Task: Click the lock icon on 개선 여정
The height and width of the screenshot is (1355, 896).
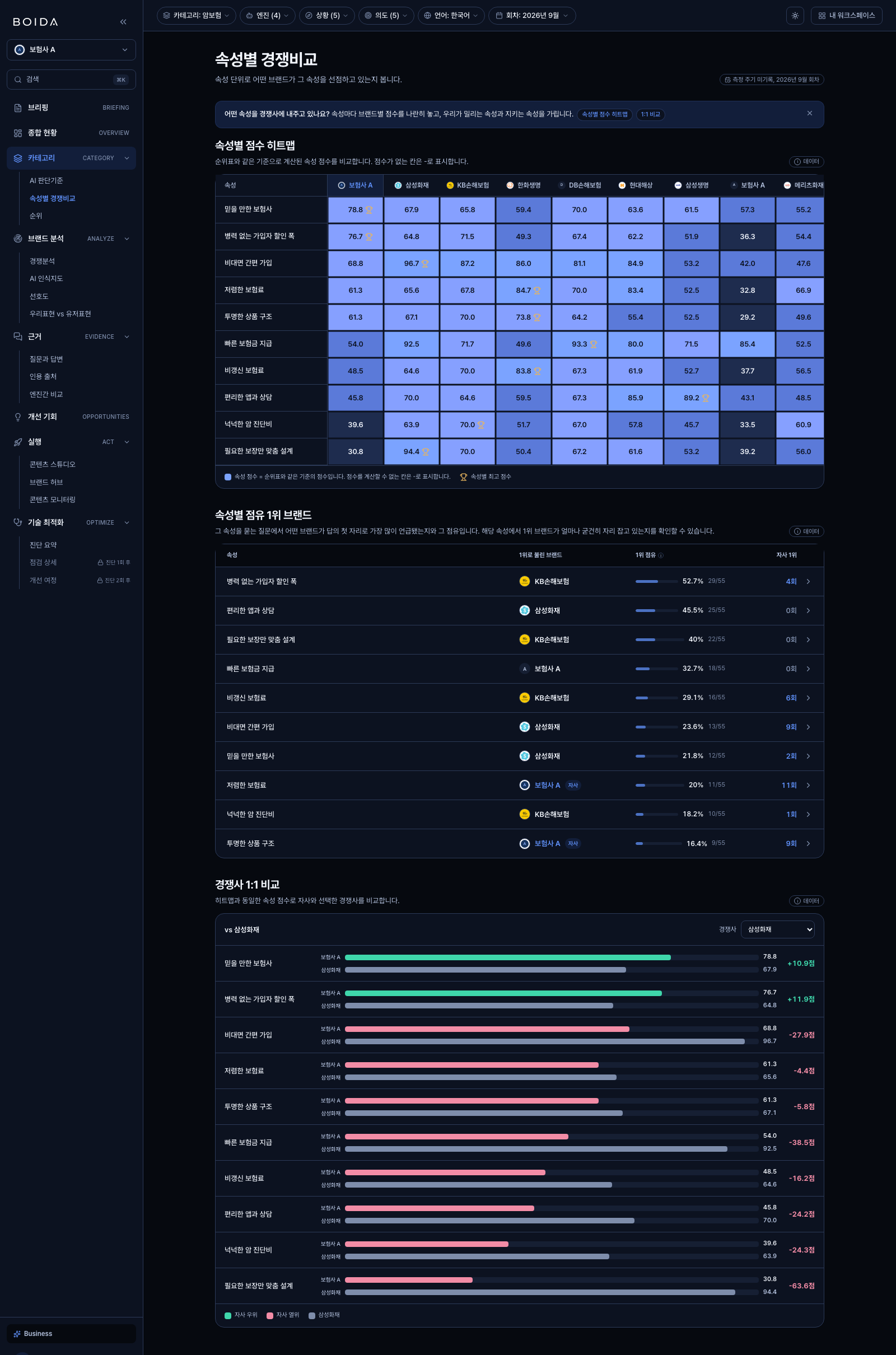Action: coord(100,581)
